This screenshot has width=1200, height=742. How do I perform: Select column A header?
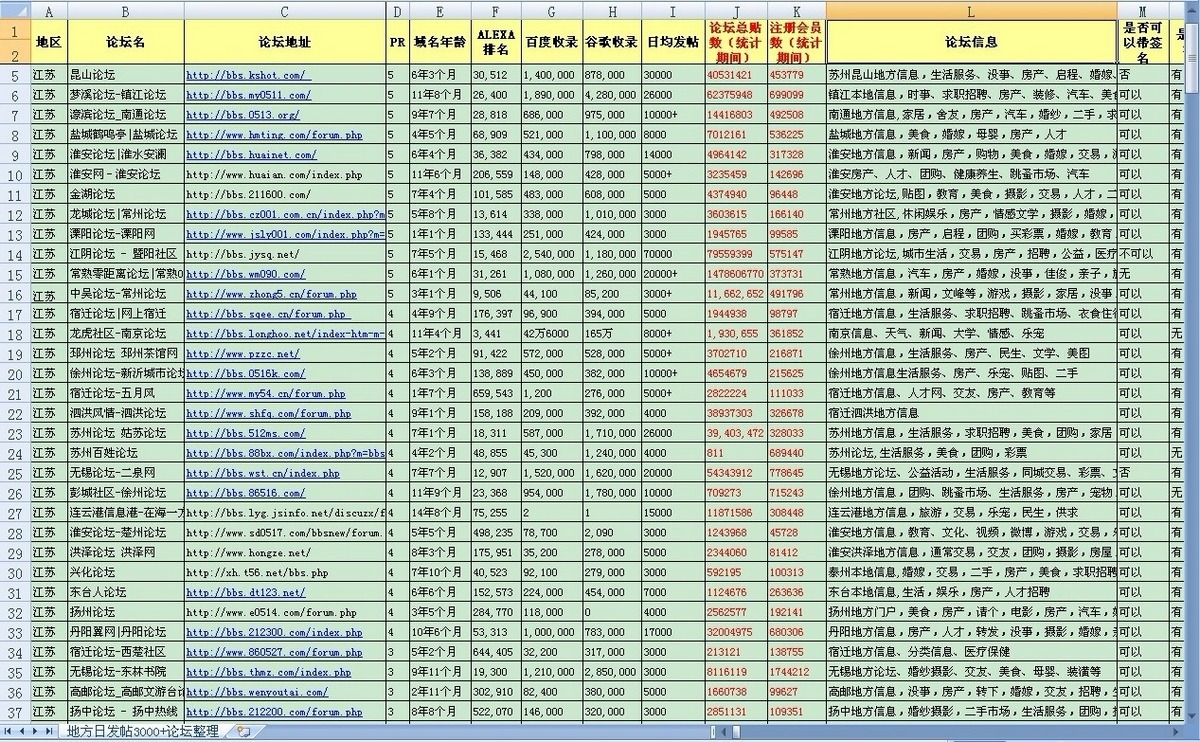point(48,10)
